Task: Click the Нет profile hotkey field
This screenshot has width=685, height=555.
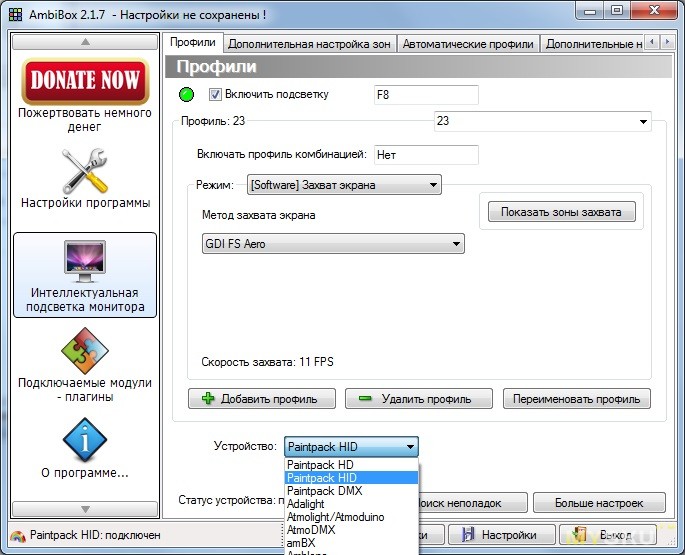Action: click(x=426, y=155)
